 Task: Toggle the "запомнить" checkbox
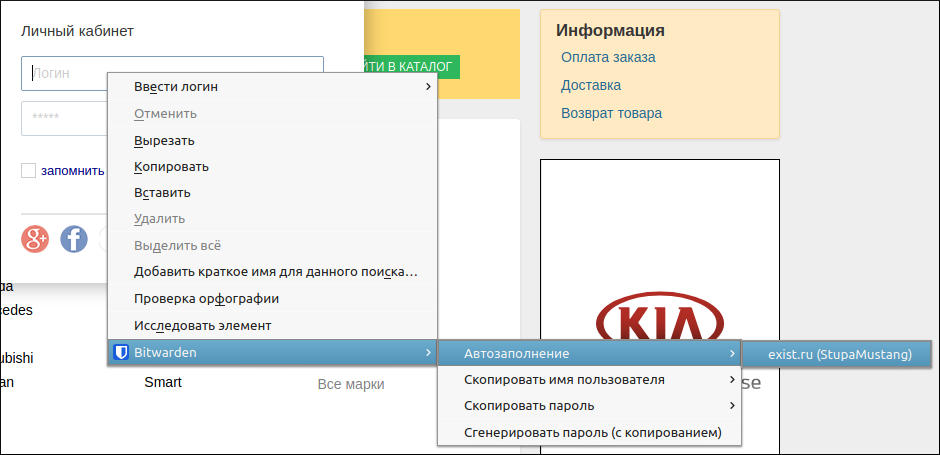(x=29, y=170)
